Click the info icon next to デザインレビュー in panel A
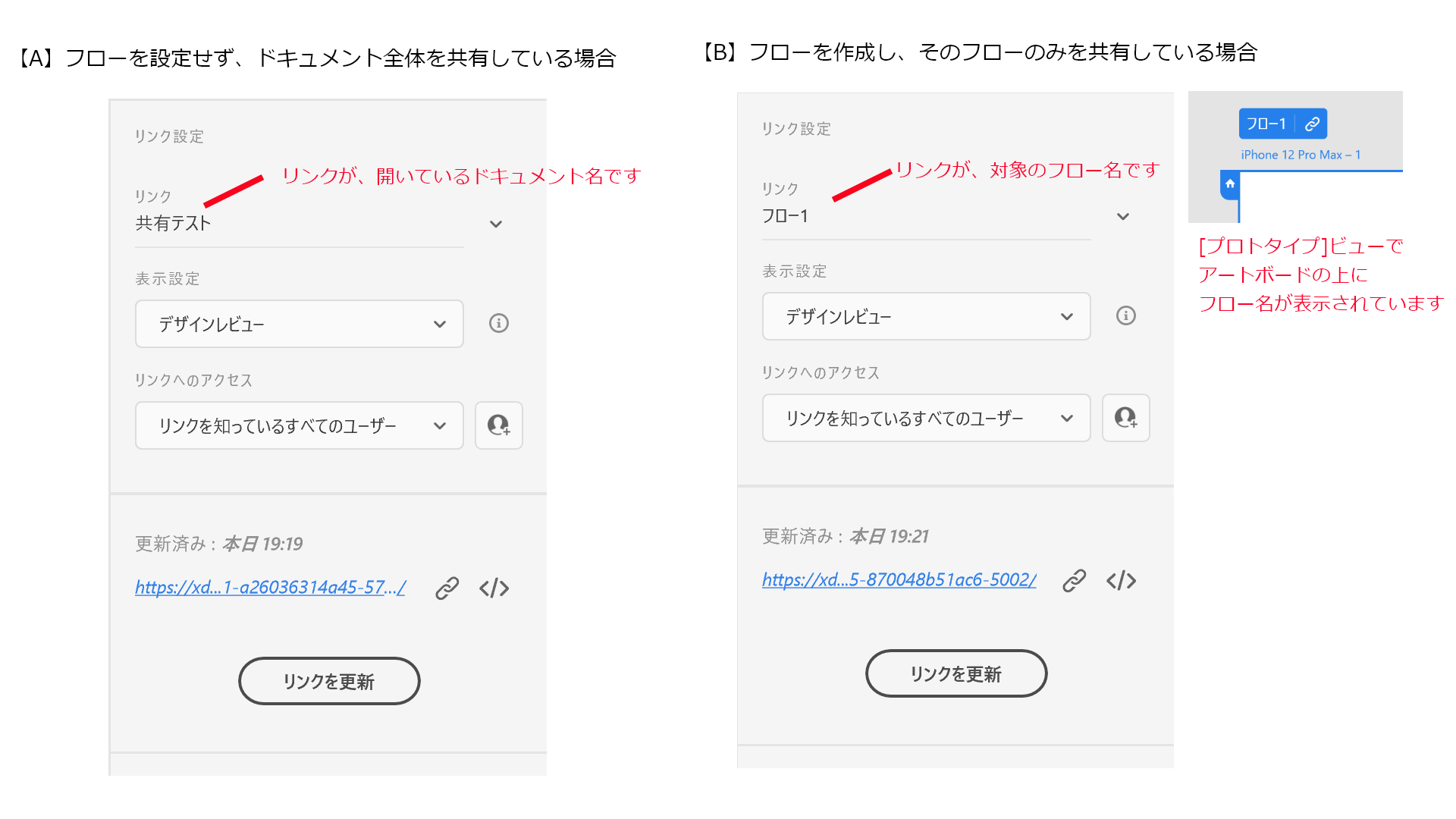Image resolution: width=1456 pixels, height=819 pixels. [x=498, y=324]
